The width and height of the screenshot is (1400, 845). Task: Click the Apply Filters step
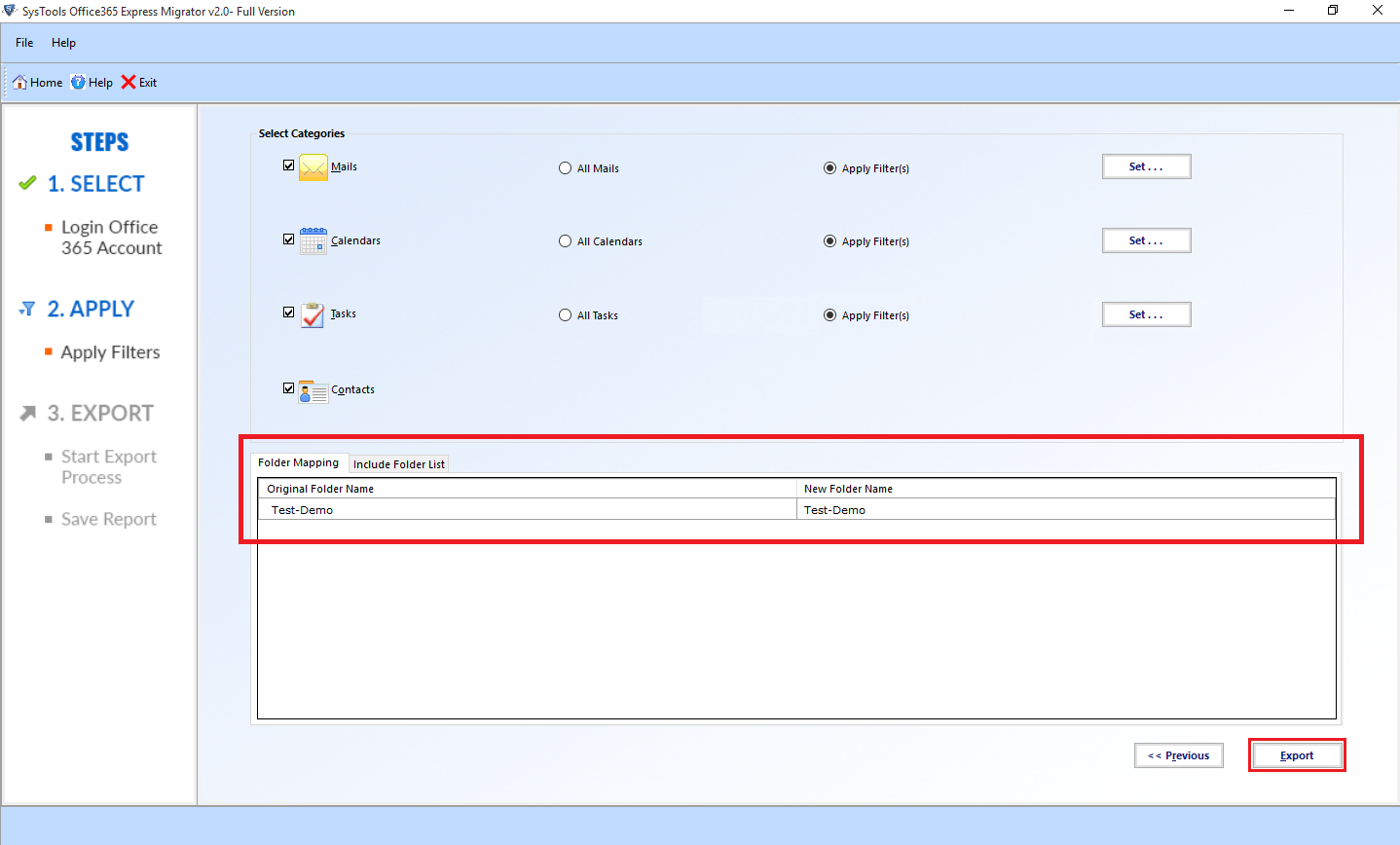click(110, 352)
